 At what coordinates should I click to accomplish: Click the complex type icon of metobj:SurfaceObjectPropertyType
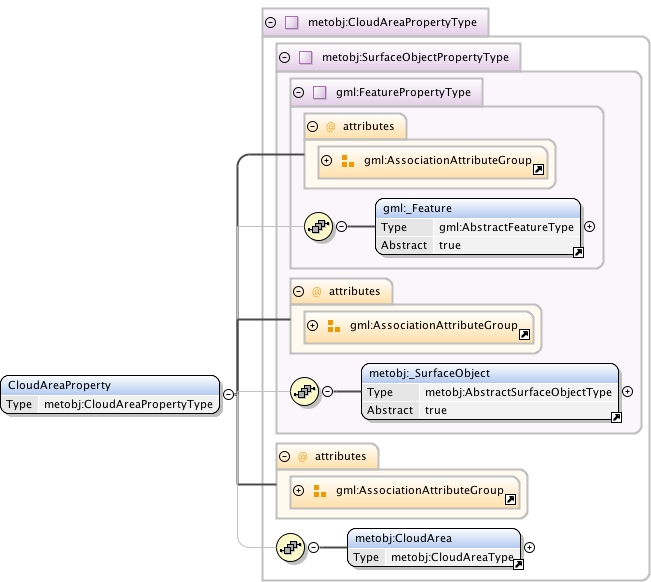306,57
